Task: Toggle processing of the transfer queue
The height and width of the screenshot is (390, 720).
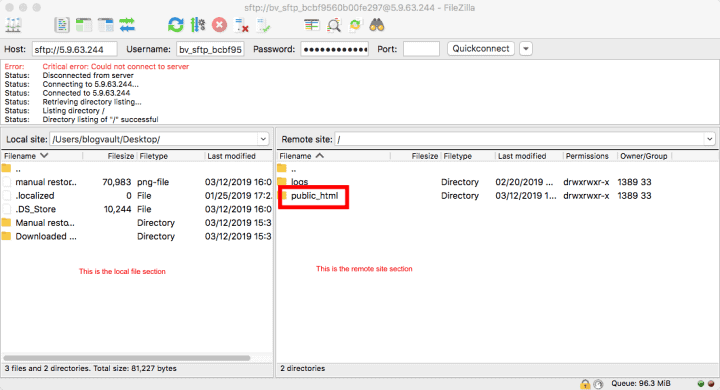Action: point(197,25)
